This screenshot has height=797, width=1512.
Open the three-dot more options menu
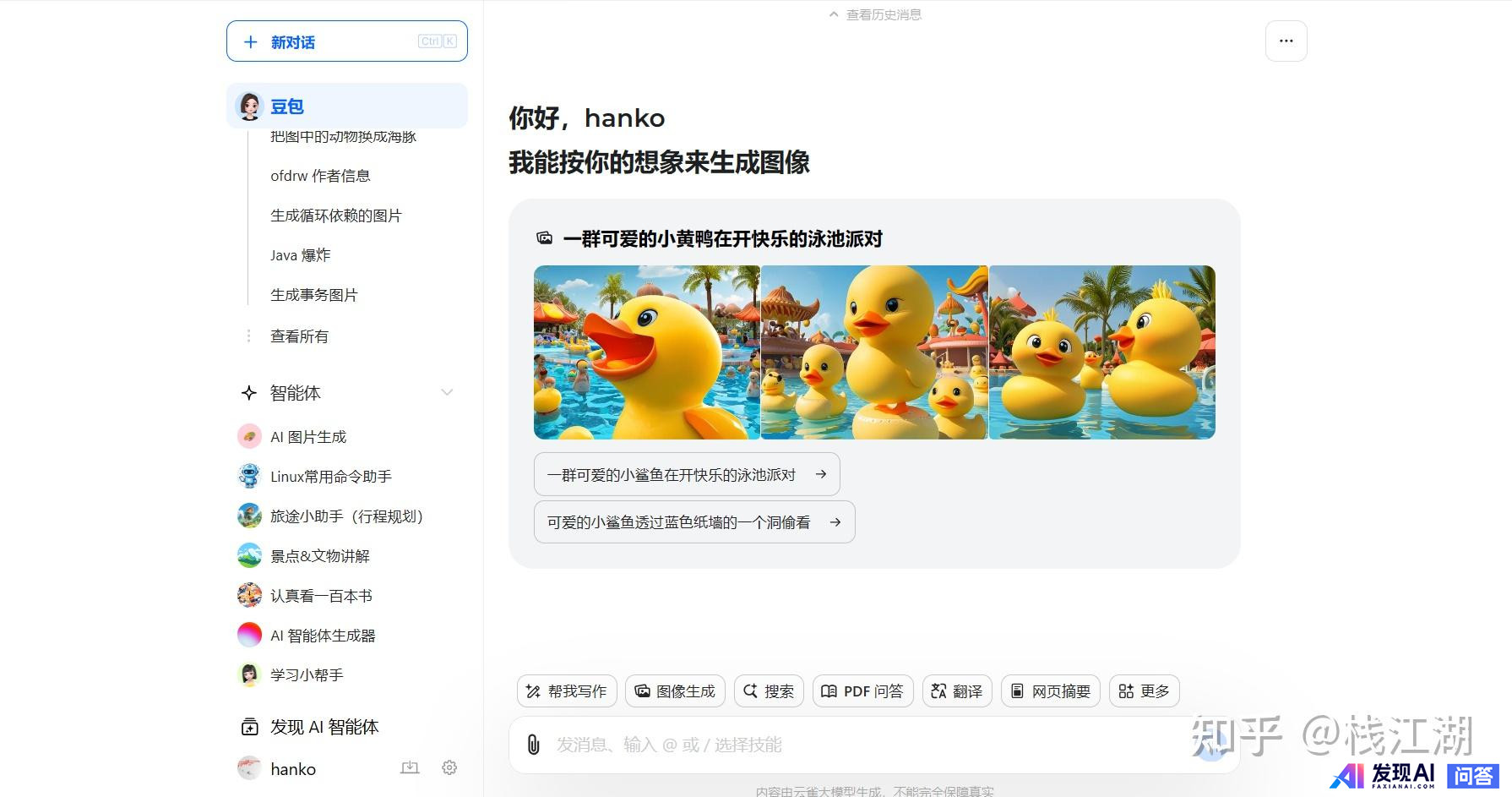1286,41
